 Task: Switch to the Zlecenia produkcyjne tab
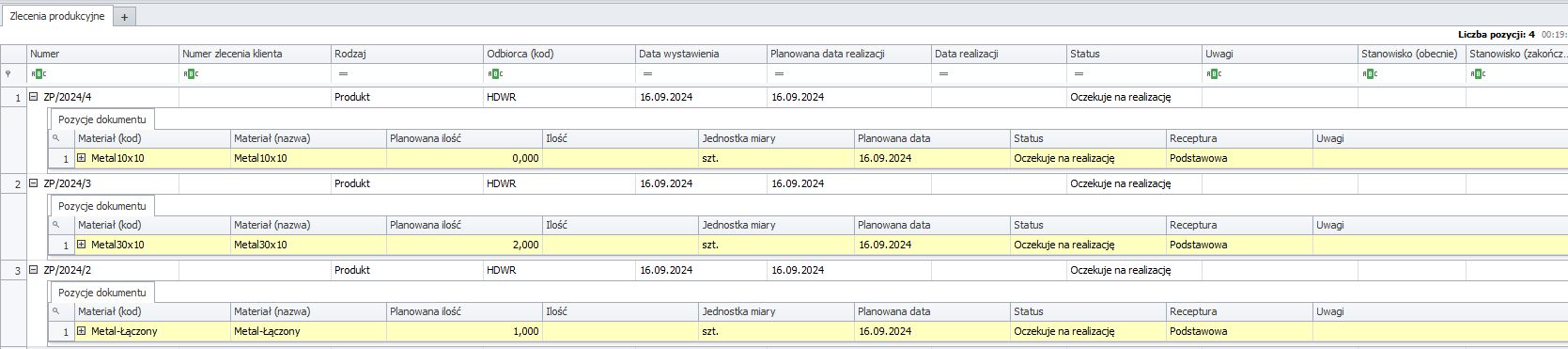tap(57, 16)
